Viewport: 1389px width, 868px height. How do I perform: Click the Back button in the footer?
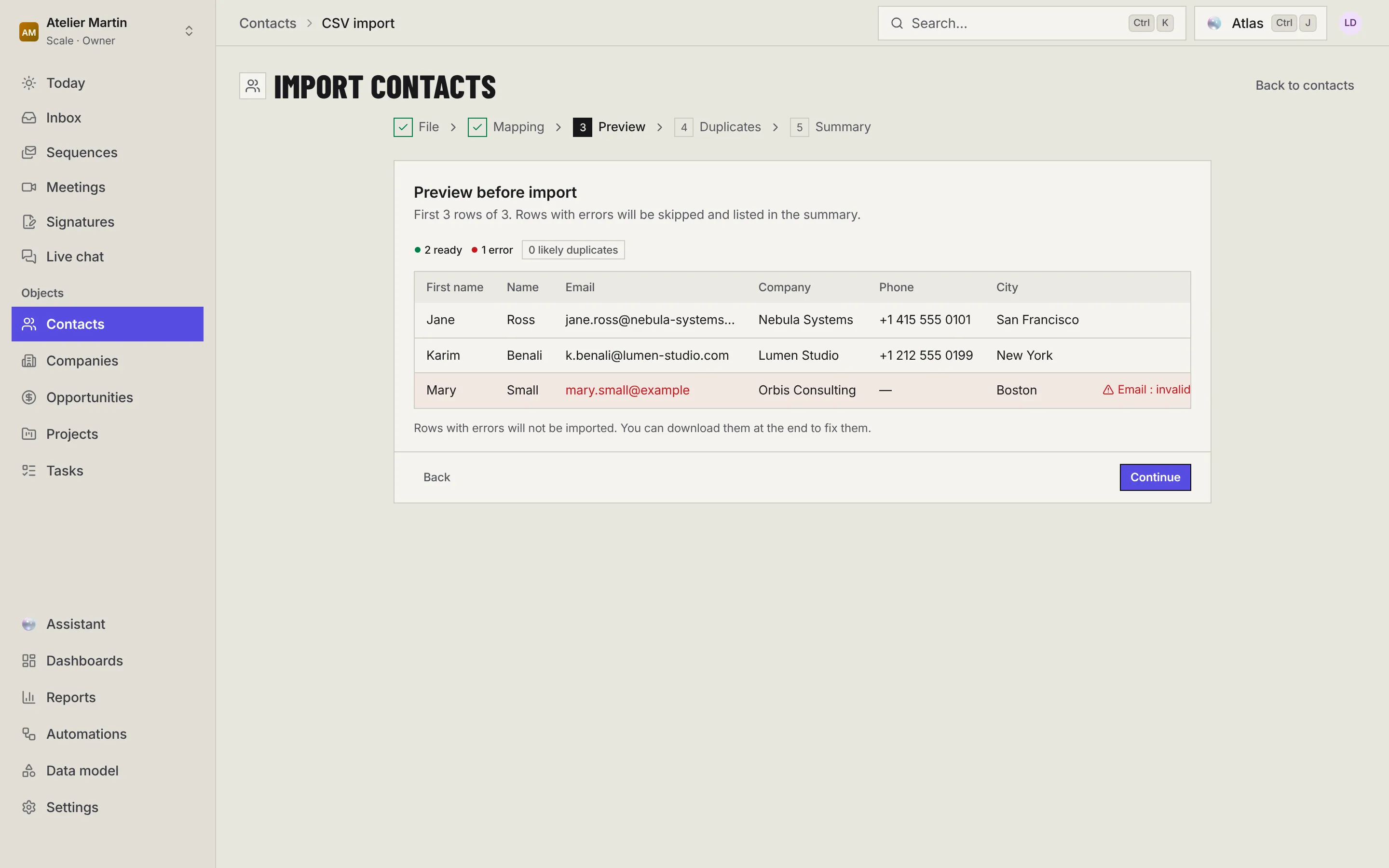pos(436,477)
